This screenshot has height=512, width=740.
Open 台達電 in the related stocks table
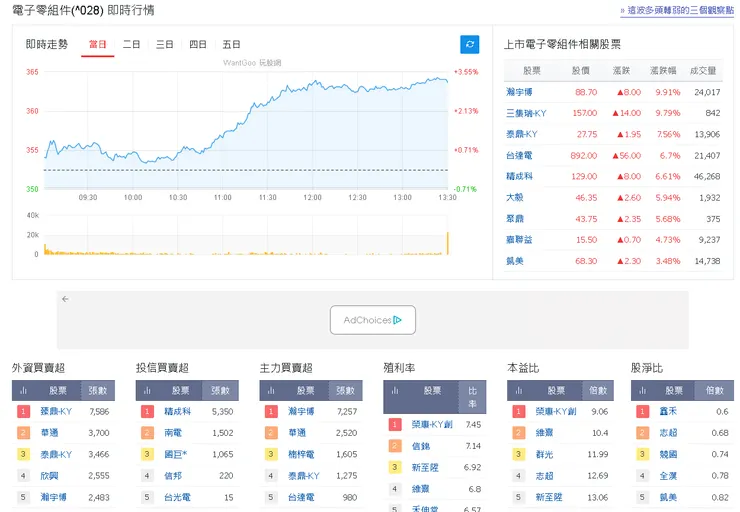[x=519, y=155]
